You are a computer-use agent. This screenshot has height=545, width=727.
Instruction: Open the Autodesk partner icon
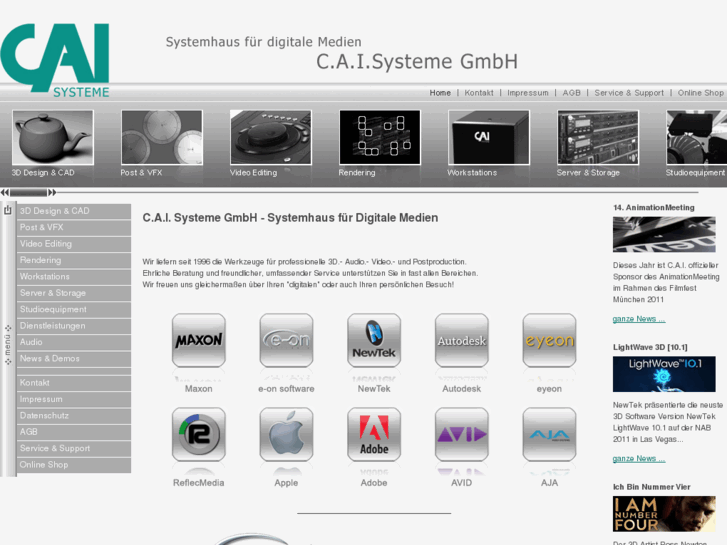pos(461,340)
